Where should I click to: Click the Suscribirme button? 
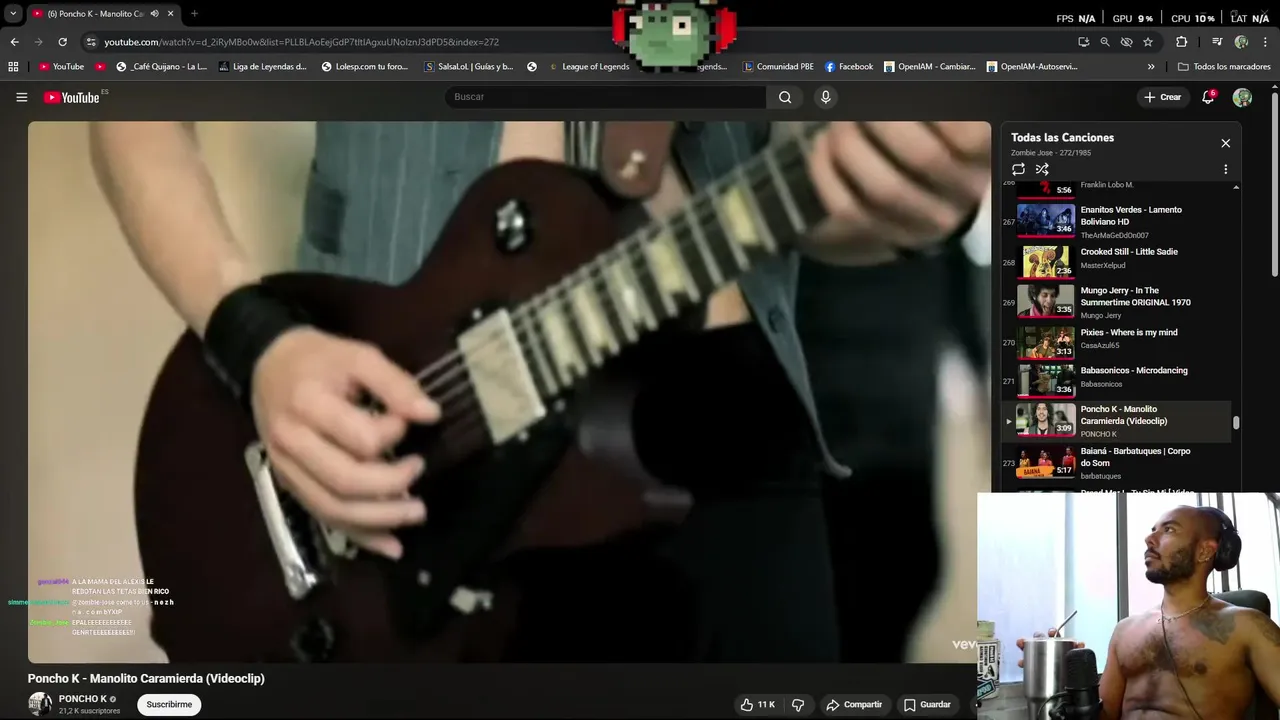pos(169,705)
